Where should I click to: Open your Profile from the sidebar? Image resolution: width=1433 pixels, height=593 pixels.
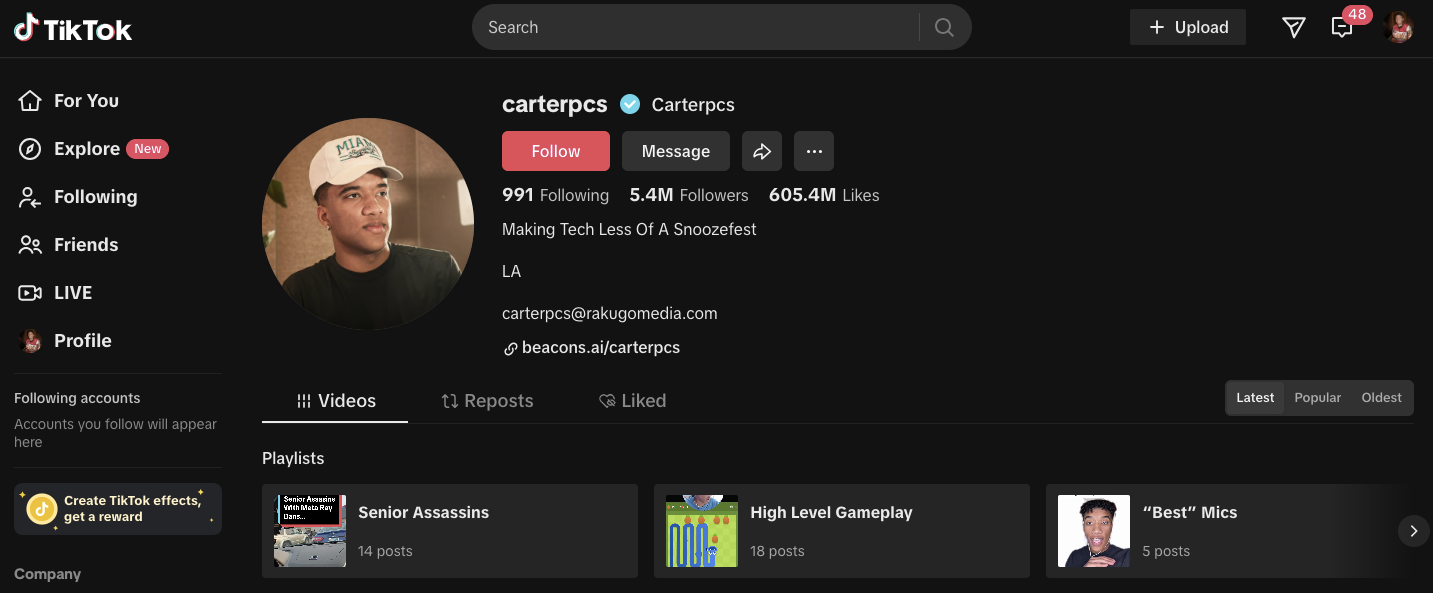(82, 340)
